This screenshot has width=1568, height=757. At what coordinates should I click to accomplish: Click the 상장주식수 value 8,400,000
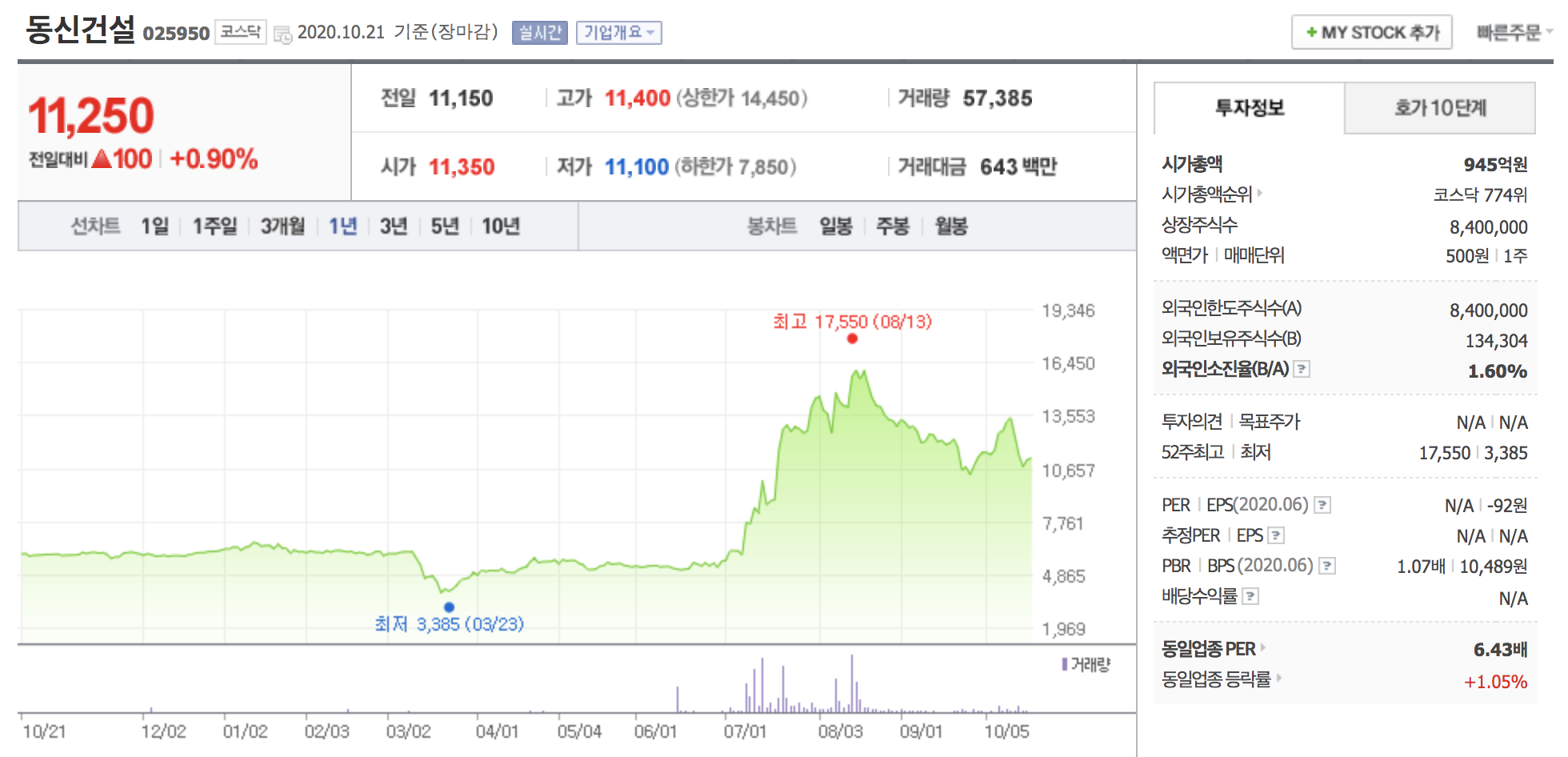pos(1488,227)
